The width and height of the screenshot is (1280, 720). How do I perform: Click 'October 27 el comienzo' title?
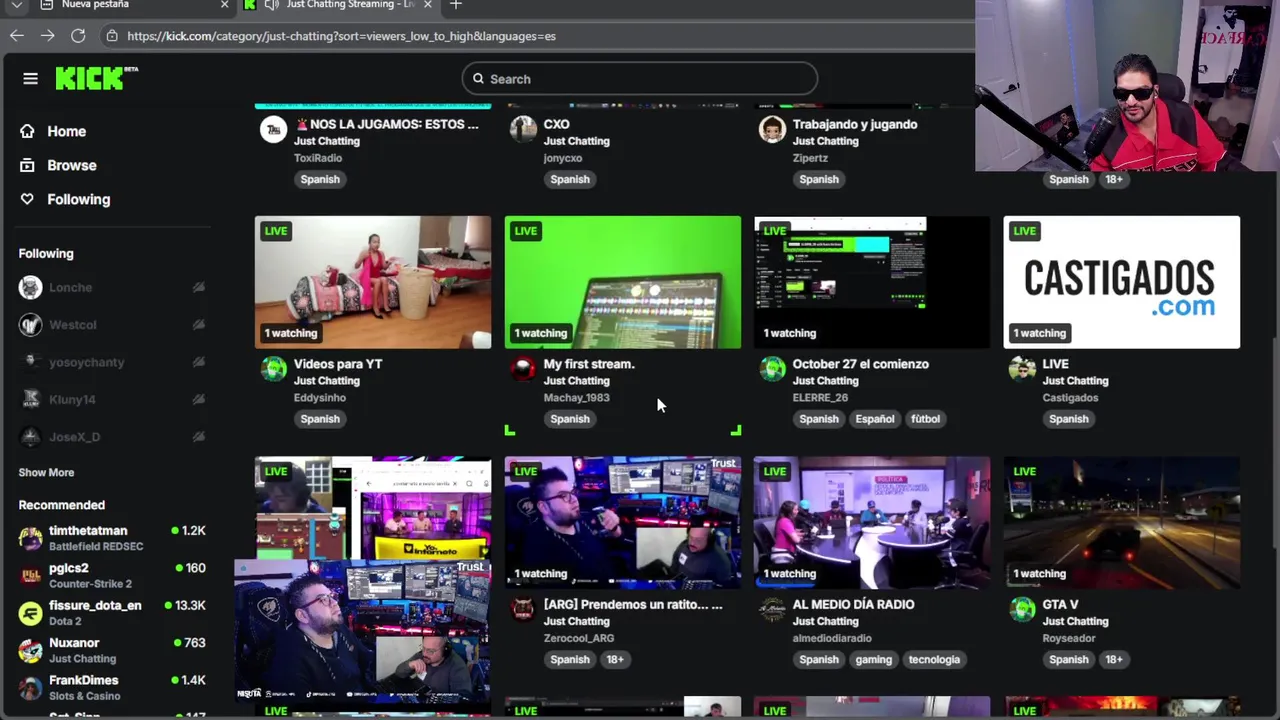[x=860, y=364]
